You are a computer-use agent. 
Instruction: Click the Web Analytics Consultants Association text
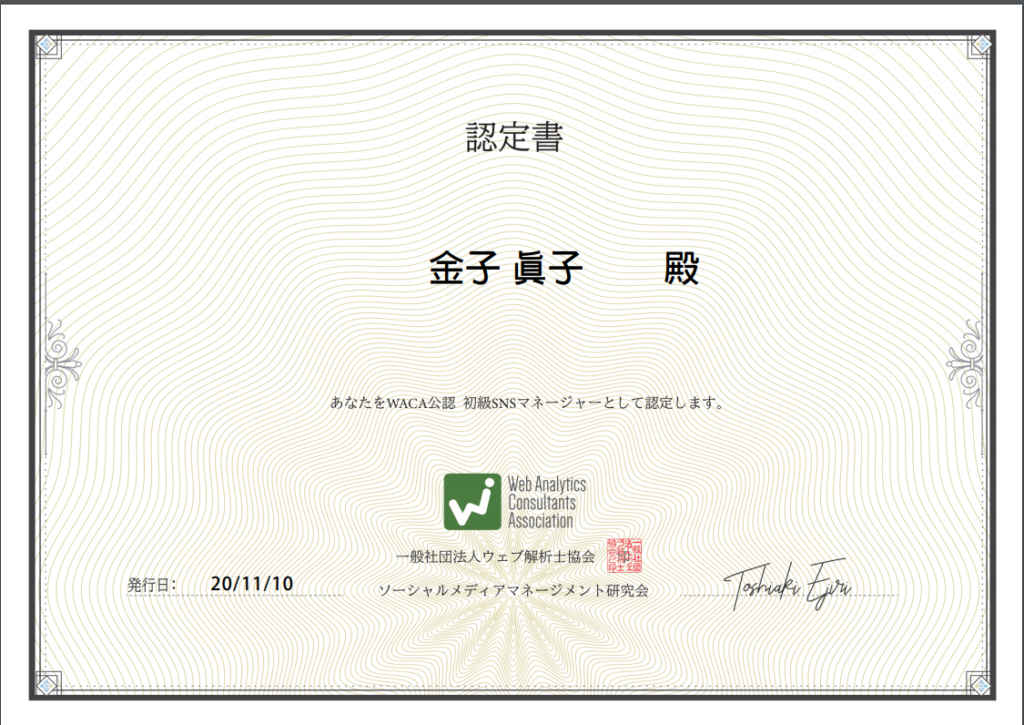(x=547, y=502)
